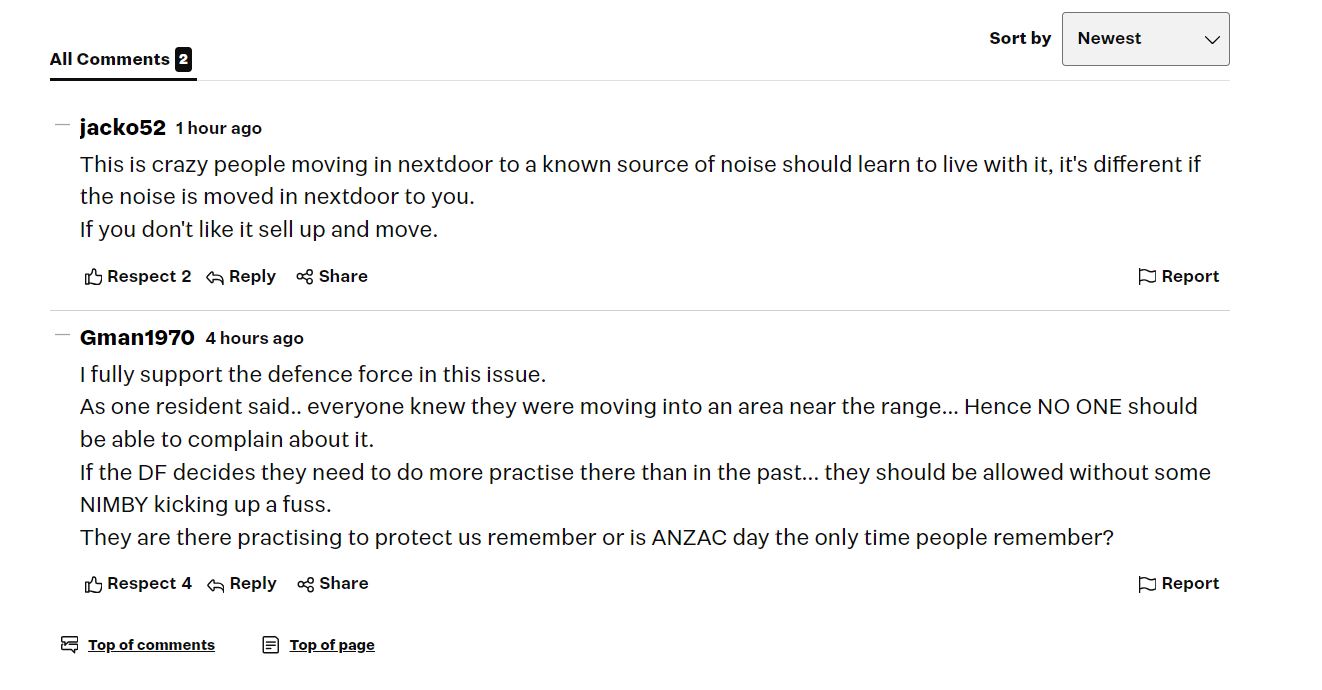
Task: Open the Sort by Newest dropdown
Action: point(1145,39)
